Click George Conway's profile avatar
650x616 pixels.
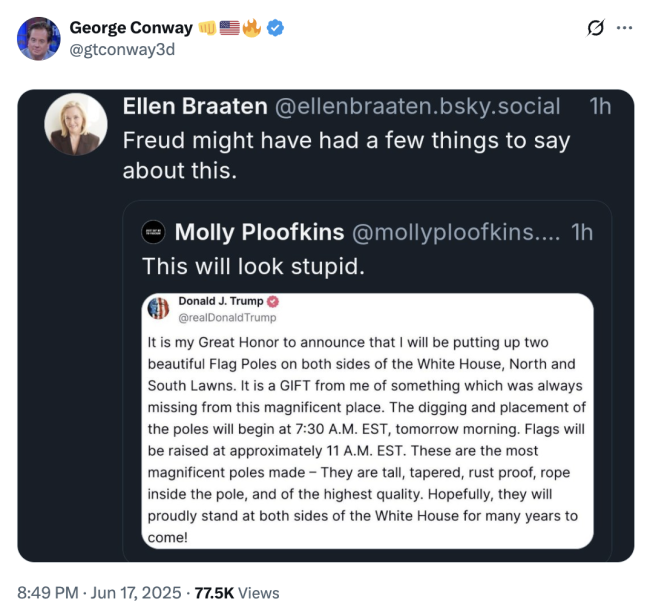[38, 38]
